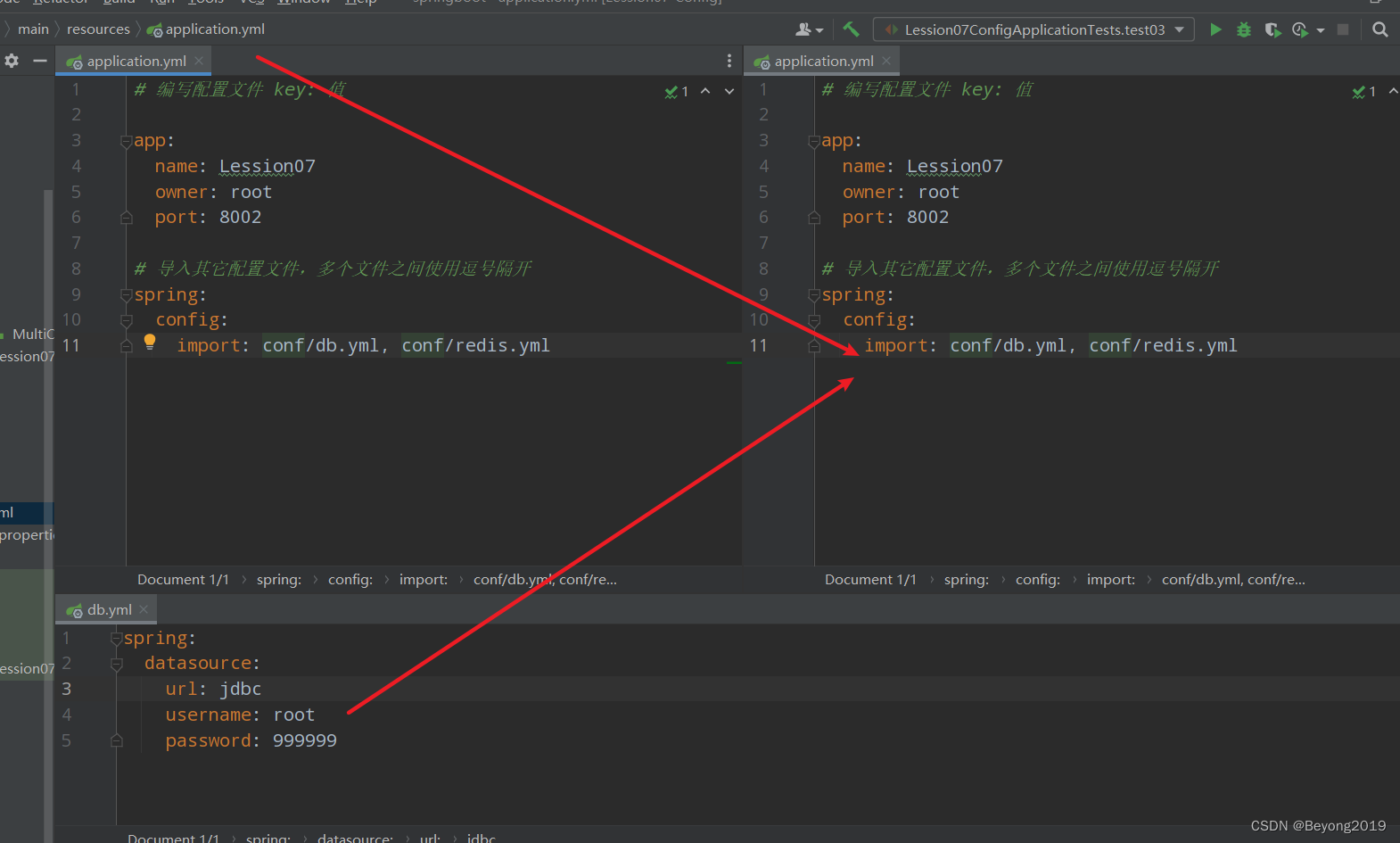The width and height of the screenshot is (1400, 843).
Task: Click application.yml breadcrumb in navigation bar
Action: click(206, 29)
